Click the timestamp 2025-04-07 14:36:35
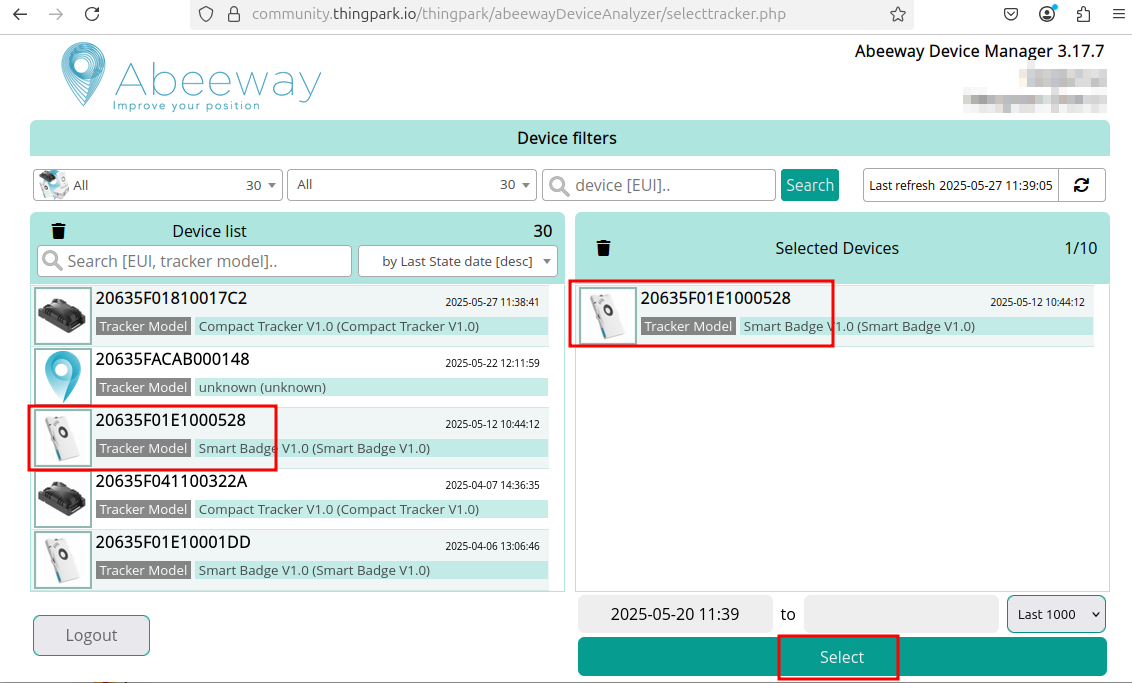Screen dimensions: 1132x683 pyautogui.click(x=492, y=485)
